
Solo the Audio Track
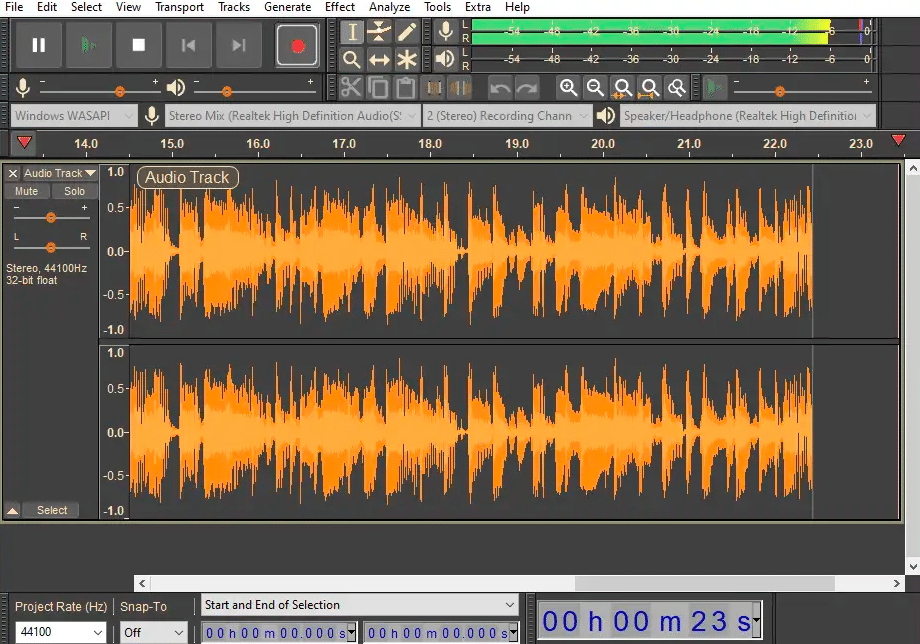74,191
